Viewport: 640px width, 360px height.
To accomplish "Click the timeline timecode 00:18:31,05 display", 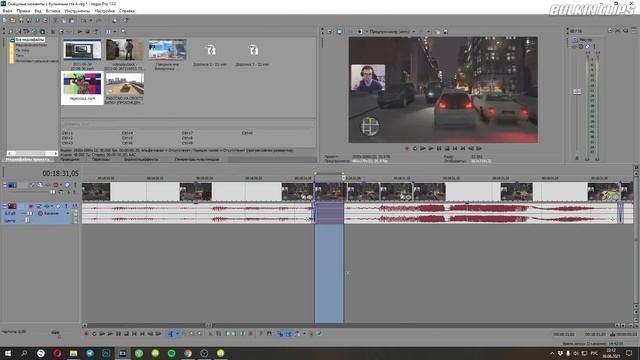I will 60,173.
